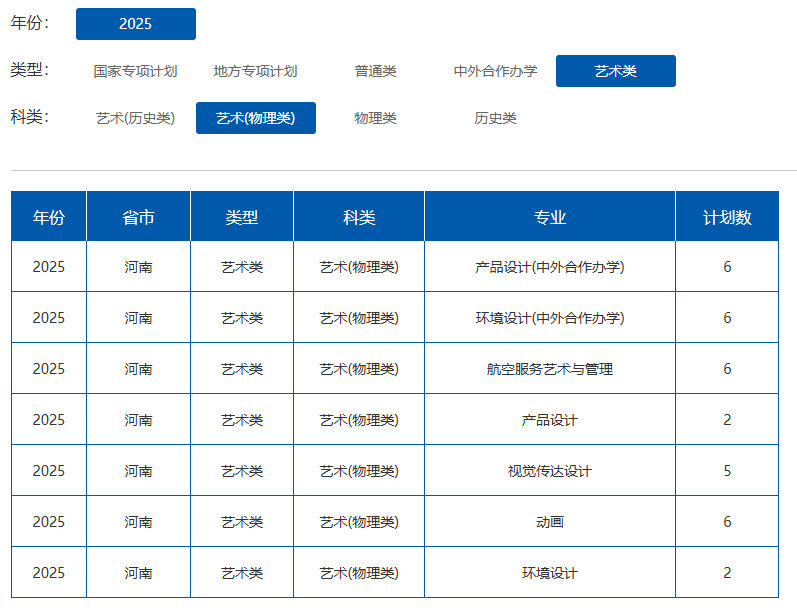797x610 pixels.
Task: Click 艺术(物理类) cell in the 航空服务艺术与管理 row
Action: [359, 369]
